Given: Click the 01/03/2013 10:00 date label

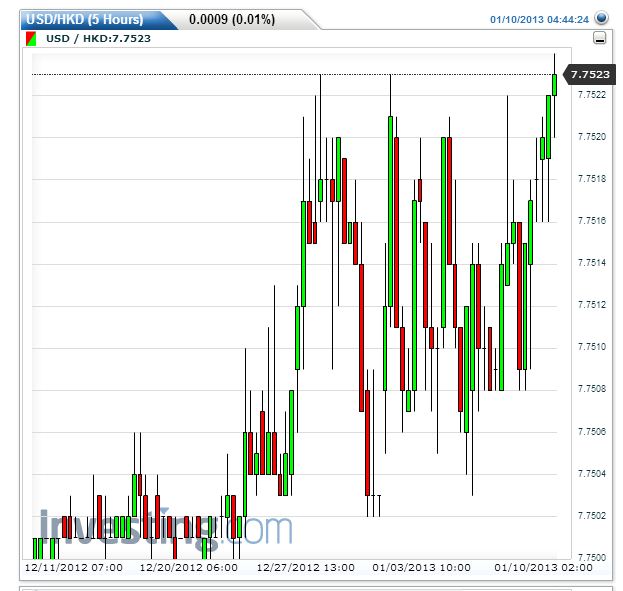Looking at the screenshot, I should point(422,568).
